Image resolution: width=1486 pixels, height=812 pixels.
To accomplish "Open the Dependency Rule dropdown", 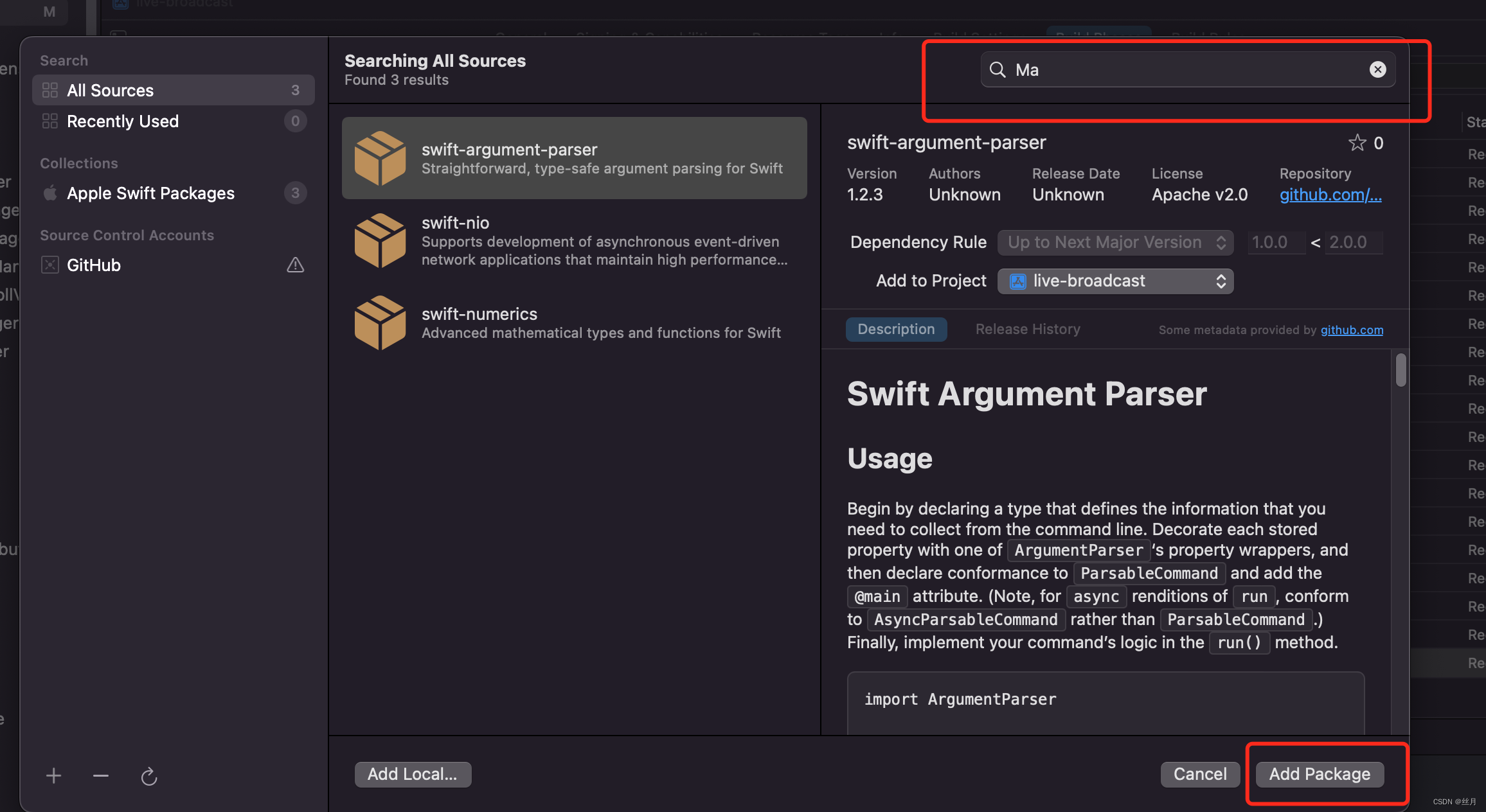I will pyautogui.click(x=1115, y=242).
